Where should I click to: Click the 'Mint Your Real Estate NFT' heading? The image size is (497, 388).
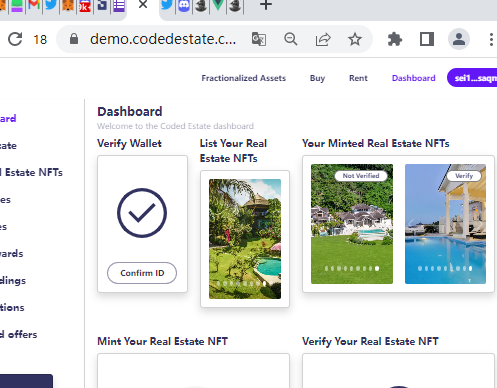(162, 341)
